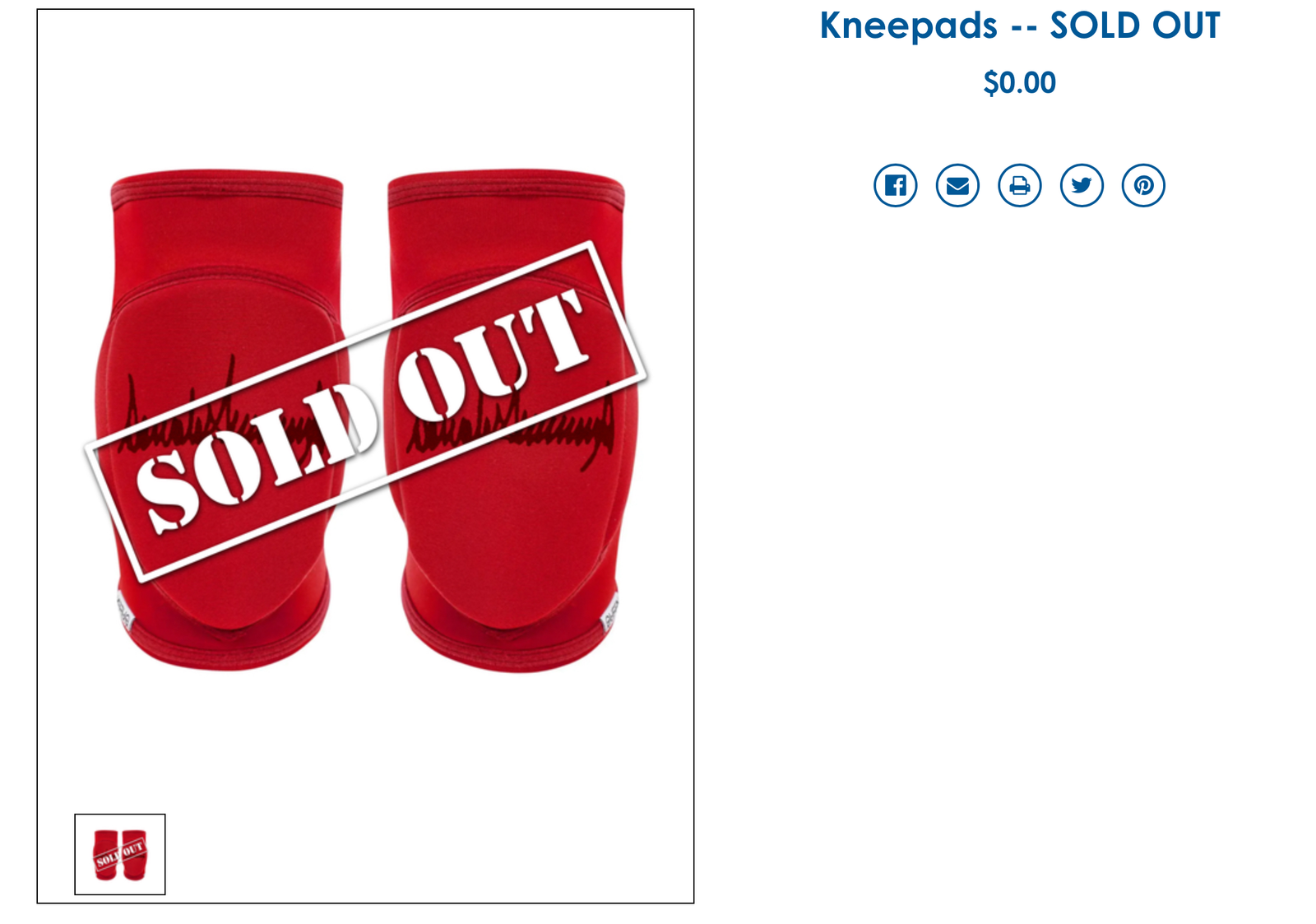The image size is (1316, 924).
Task: Tweet this product with Twitter icon
Action: (x=1082, y=185)
